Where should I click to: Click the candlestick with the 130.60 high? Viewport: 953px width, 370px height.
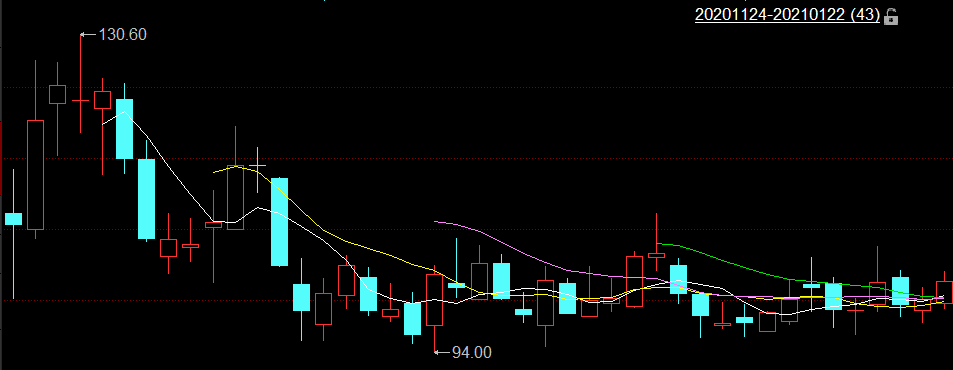(x=80, y=83)
